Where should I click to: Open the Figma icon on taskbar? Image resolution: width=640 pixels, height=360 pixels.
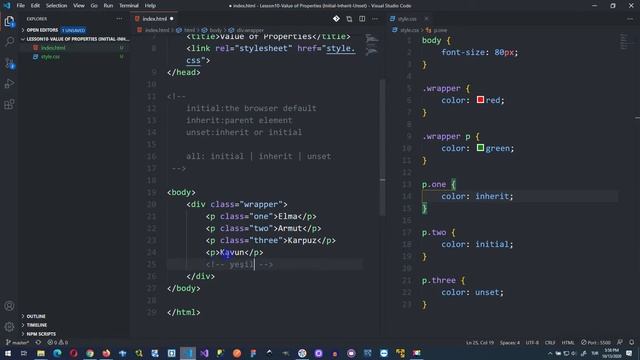click(x=253, y=353)
